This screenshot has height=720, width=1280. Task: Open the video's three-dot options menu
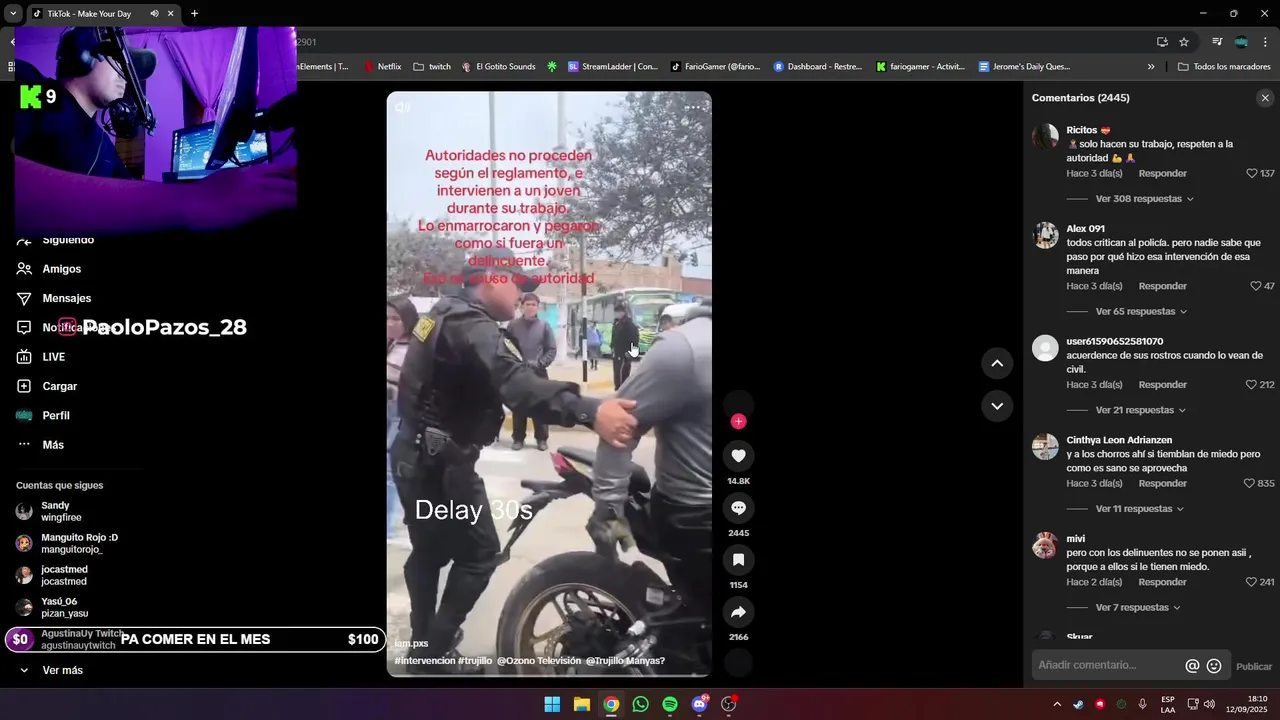[x=693, y=107]
